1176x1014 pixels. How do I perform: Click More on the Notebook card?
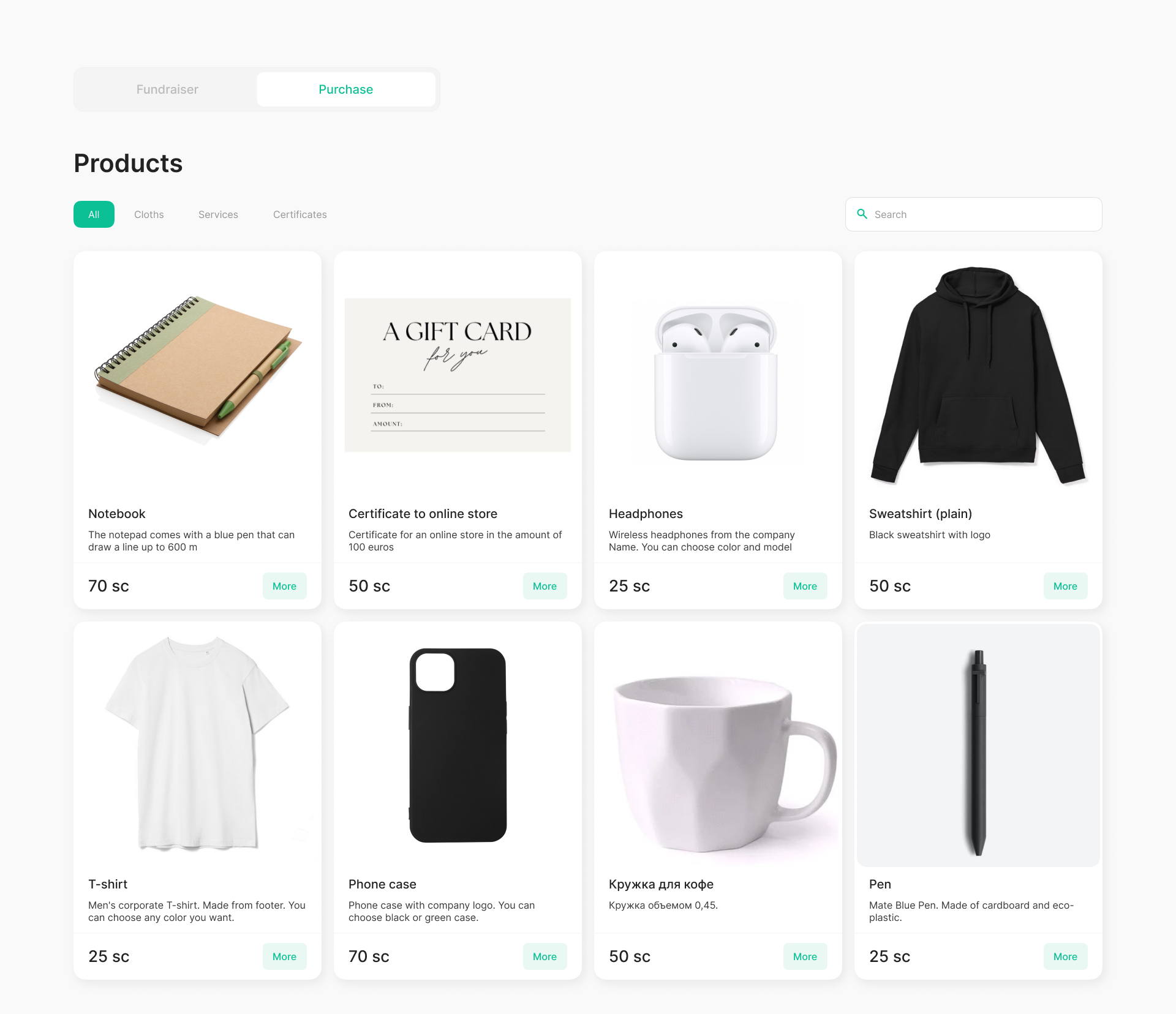285,586
